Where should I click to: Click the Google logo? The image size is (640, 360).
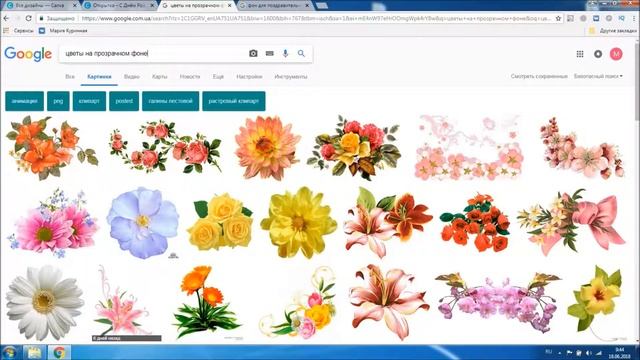(28, 54)
